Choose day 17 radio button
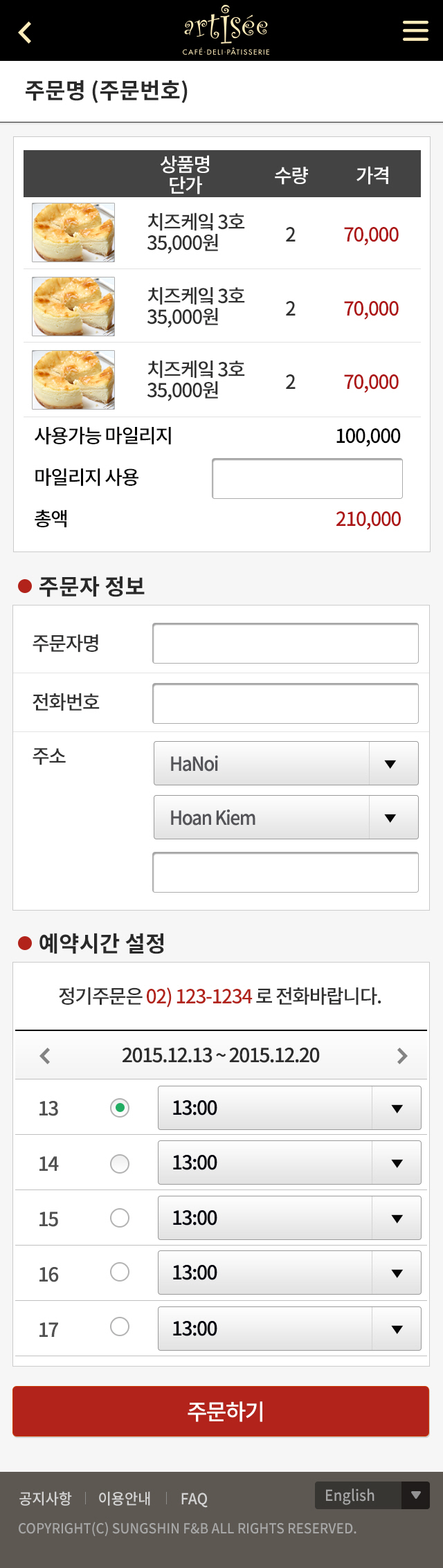The width and height of the screenshot is (443, 1568). pyautogui.click(x=120, y=1327)
